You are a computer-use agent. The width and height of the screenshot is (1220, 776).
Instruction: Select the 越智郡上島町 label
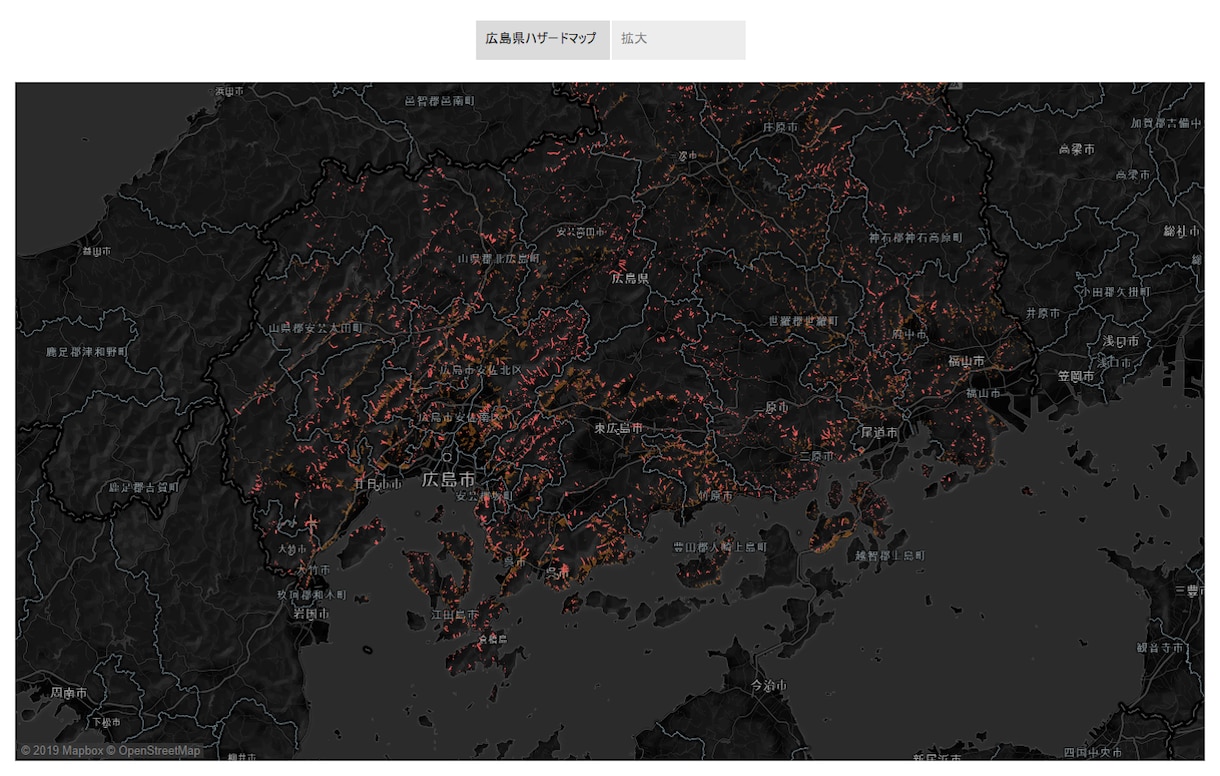(x=890, y=555)
